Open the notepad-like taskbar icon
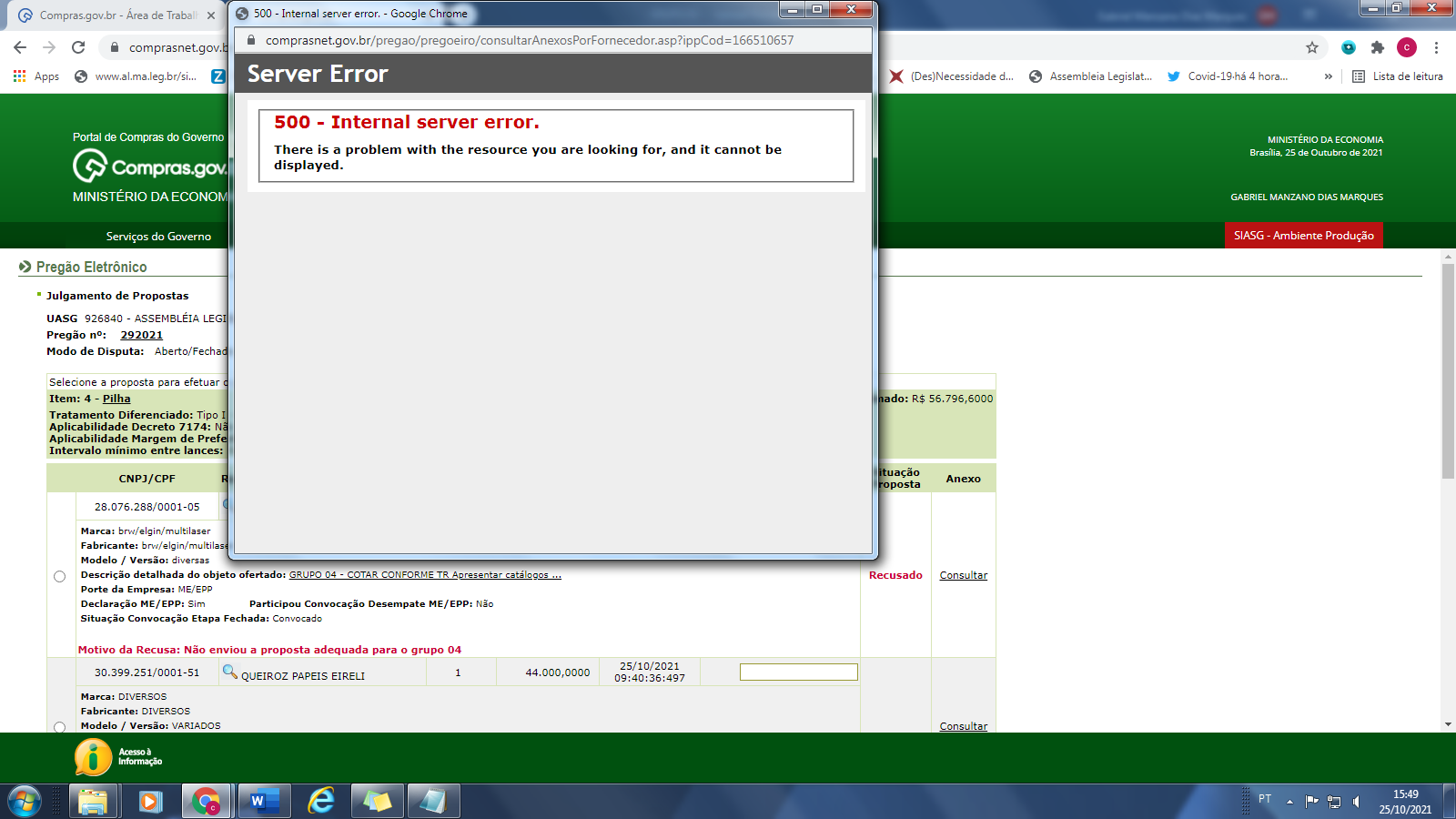The height and width of the screenshot is (819, 1456). [433, 802]
